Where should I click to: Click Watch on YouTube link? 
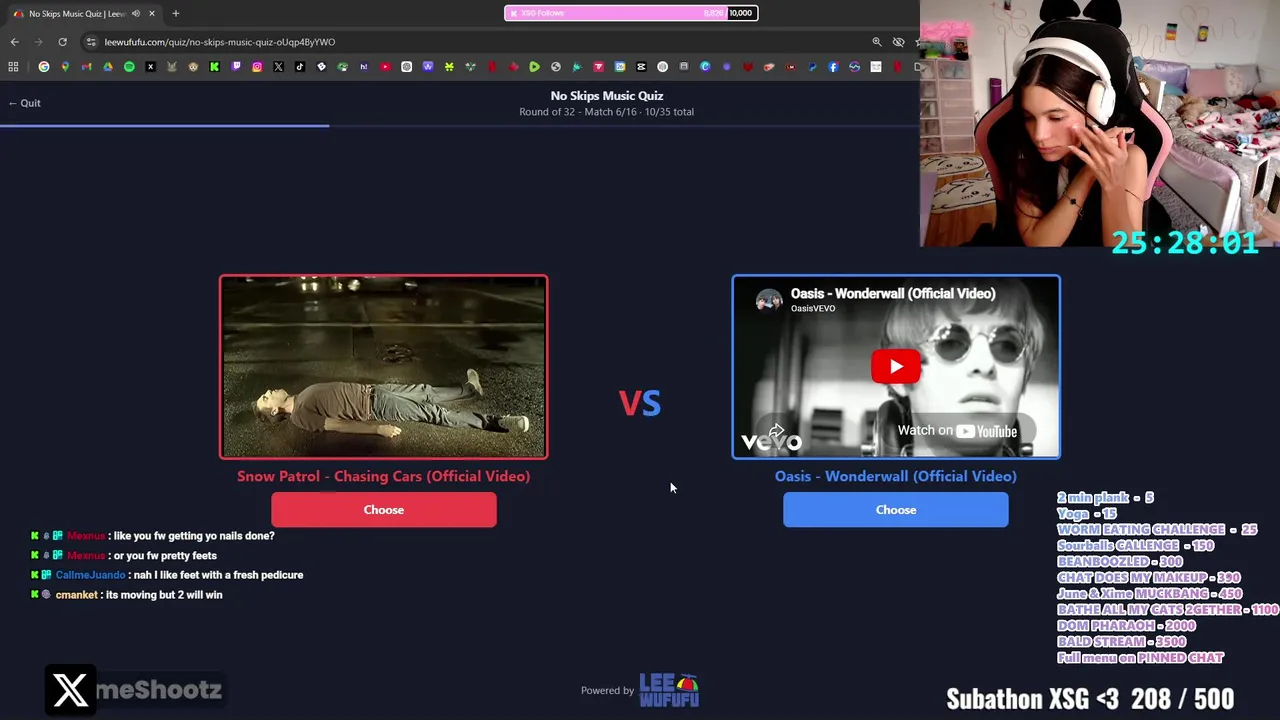(957, 431)
